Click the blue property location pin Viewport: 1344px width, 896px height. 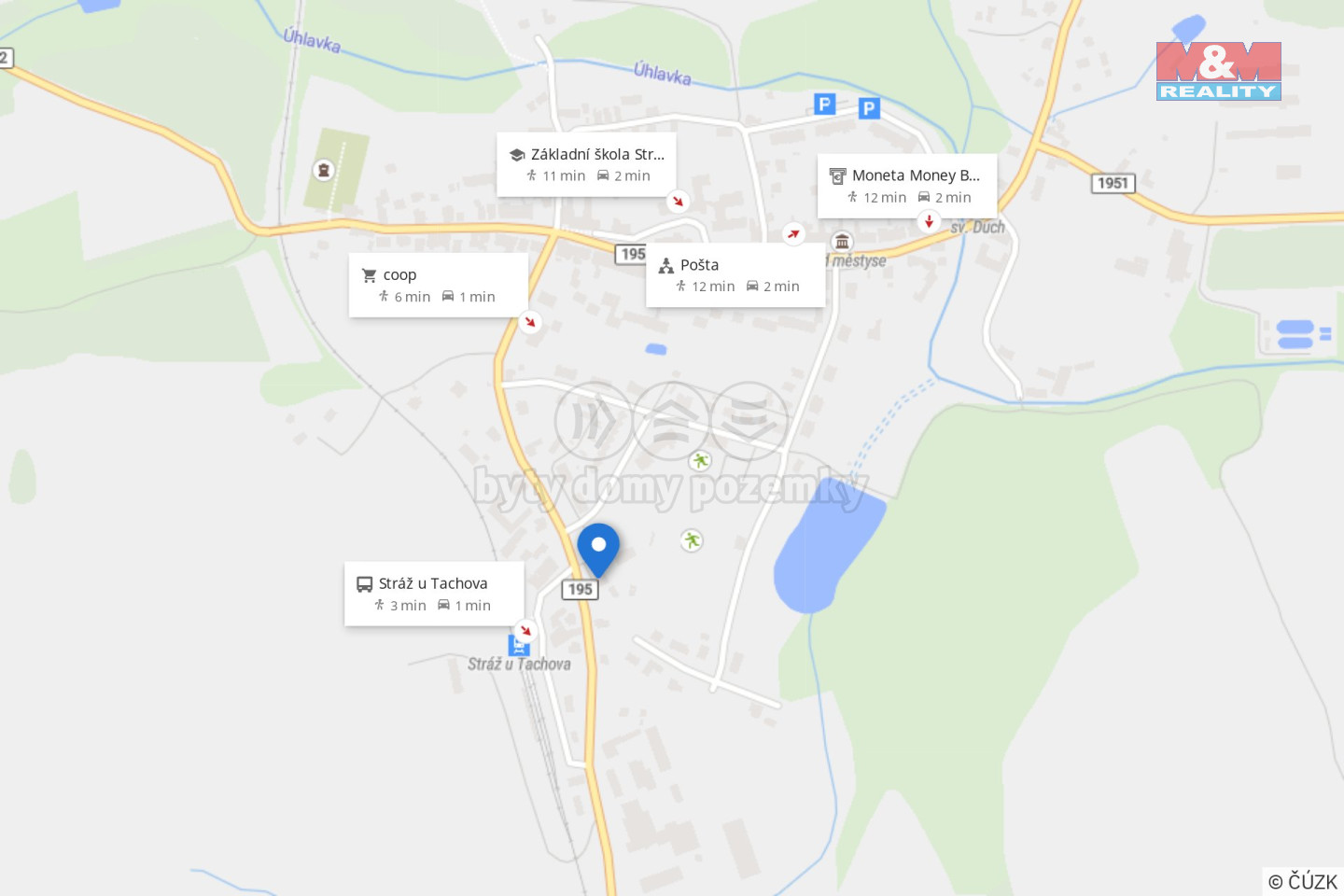tap(598, 550)
